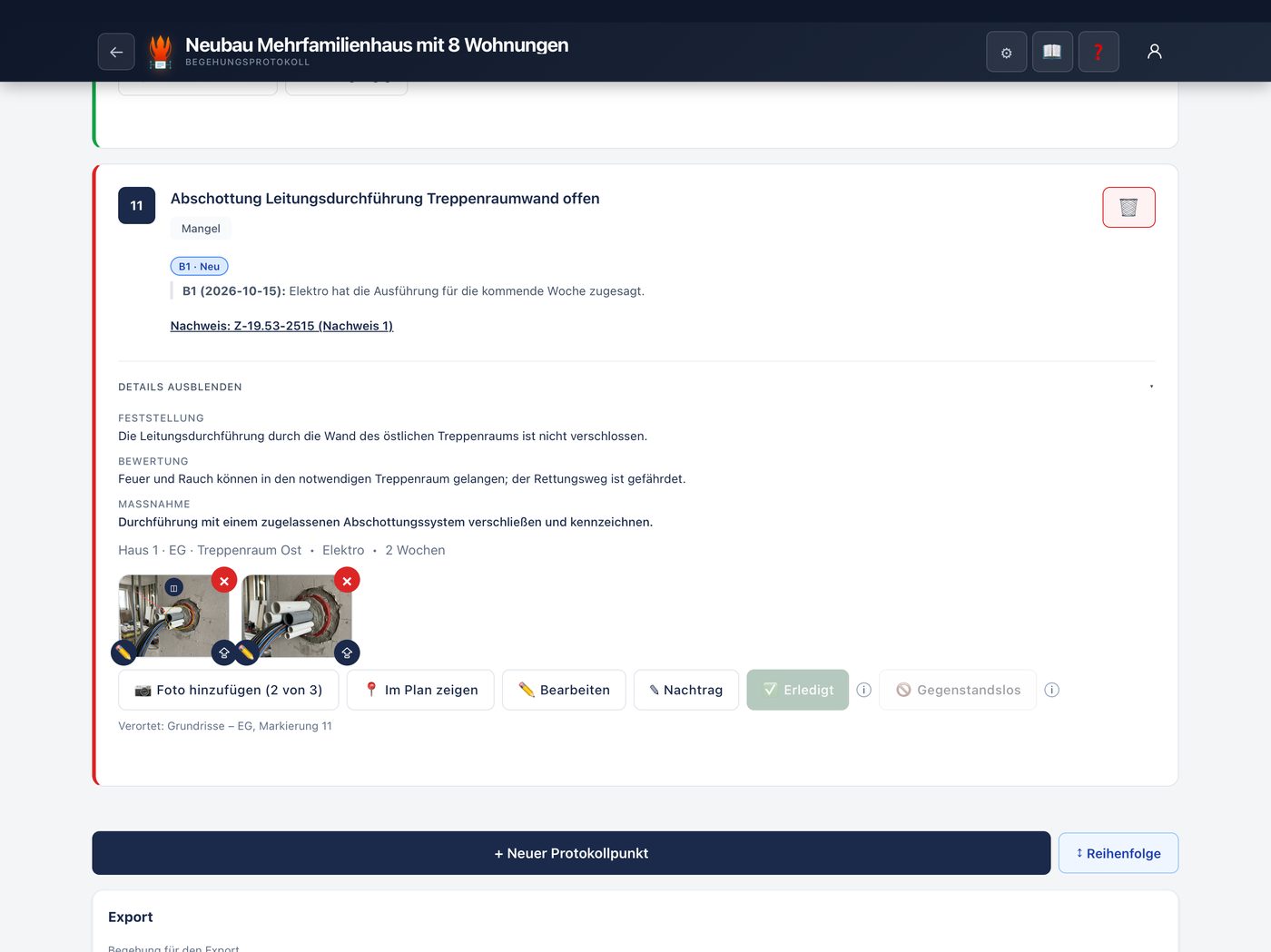Click the 'Export' section heading
The image size is (1271, 952).
pos(131,917)
